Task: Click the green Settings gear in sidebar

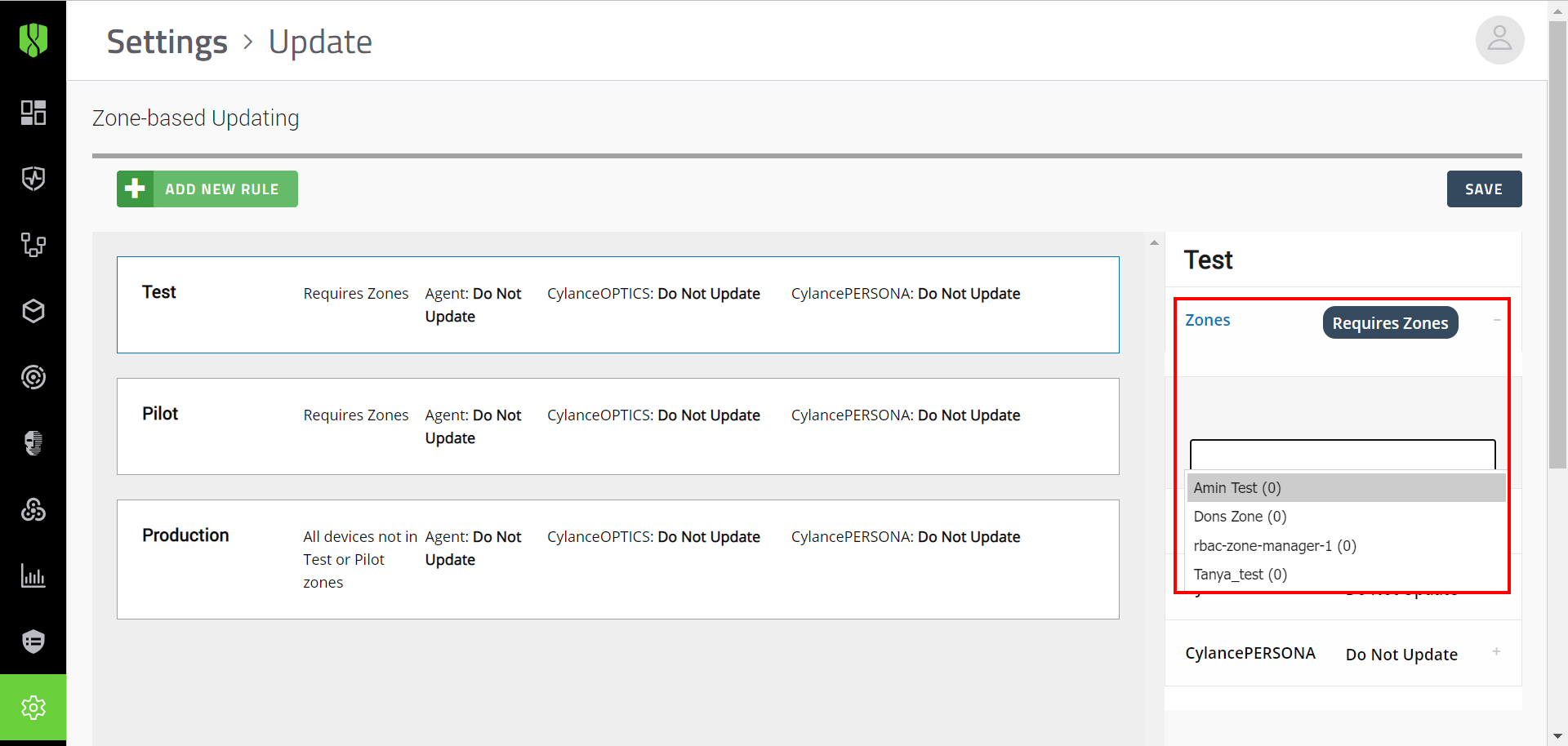Action: click(33, 708)
